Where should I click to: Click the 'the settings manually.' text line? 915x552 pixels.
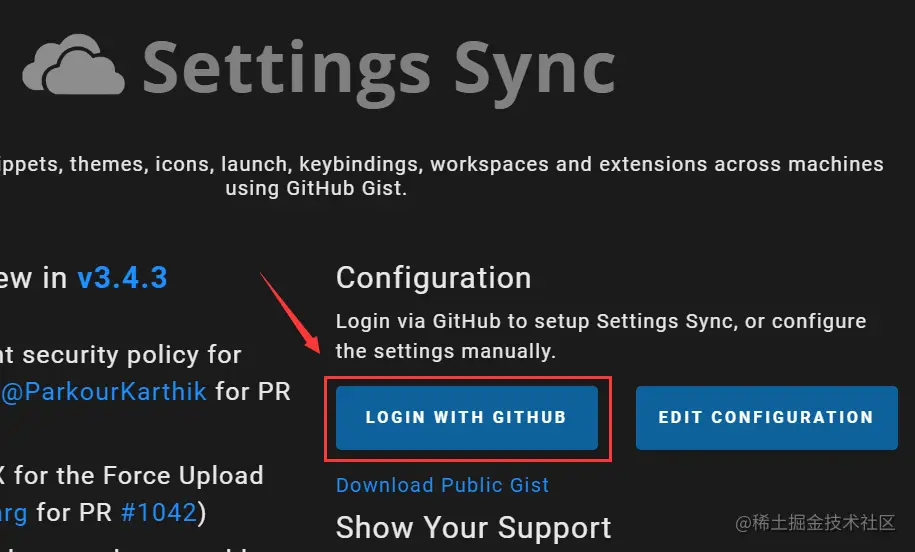point(446,351)
